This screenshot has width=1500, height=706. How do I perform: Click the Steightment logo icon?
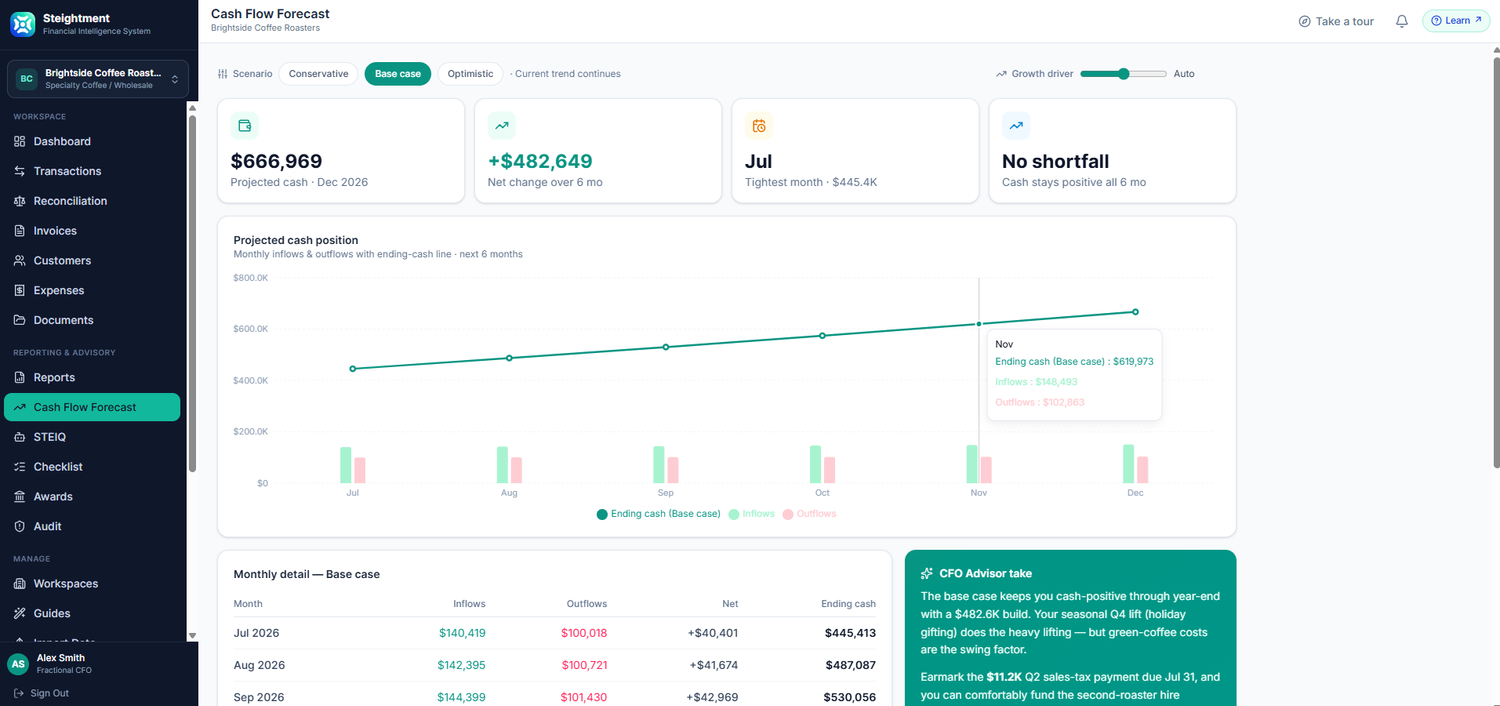point(22,24)
